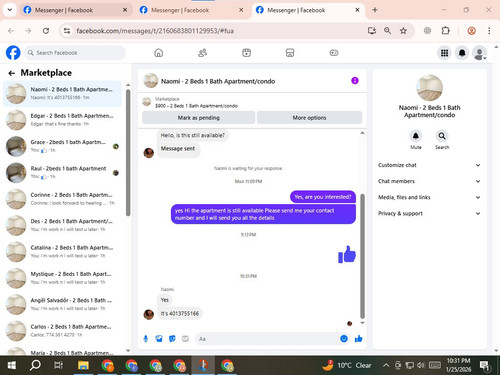Viewport: 500px width, 375px height.
Task: Open Task View on the taskbar
Action: 58,365
